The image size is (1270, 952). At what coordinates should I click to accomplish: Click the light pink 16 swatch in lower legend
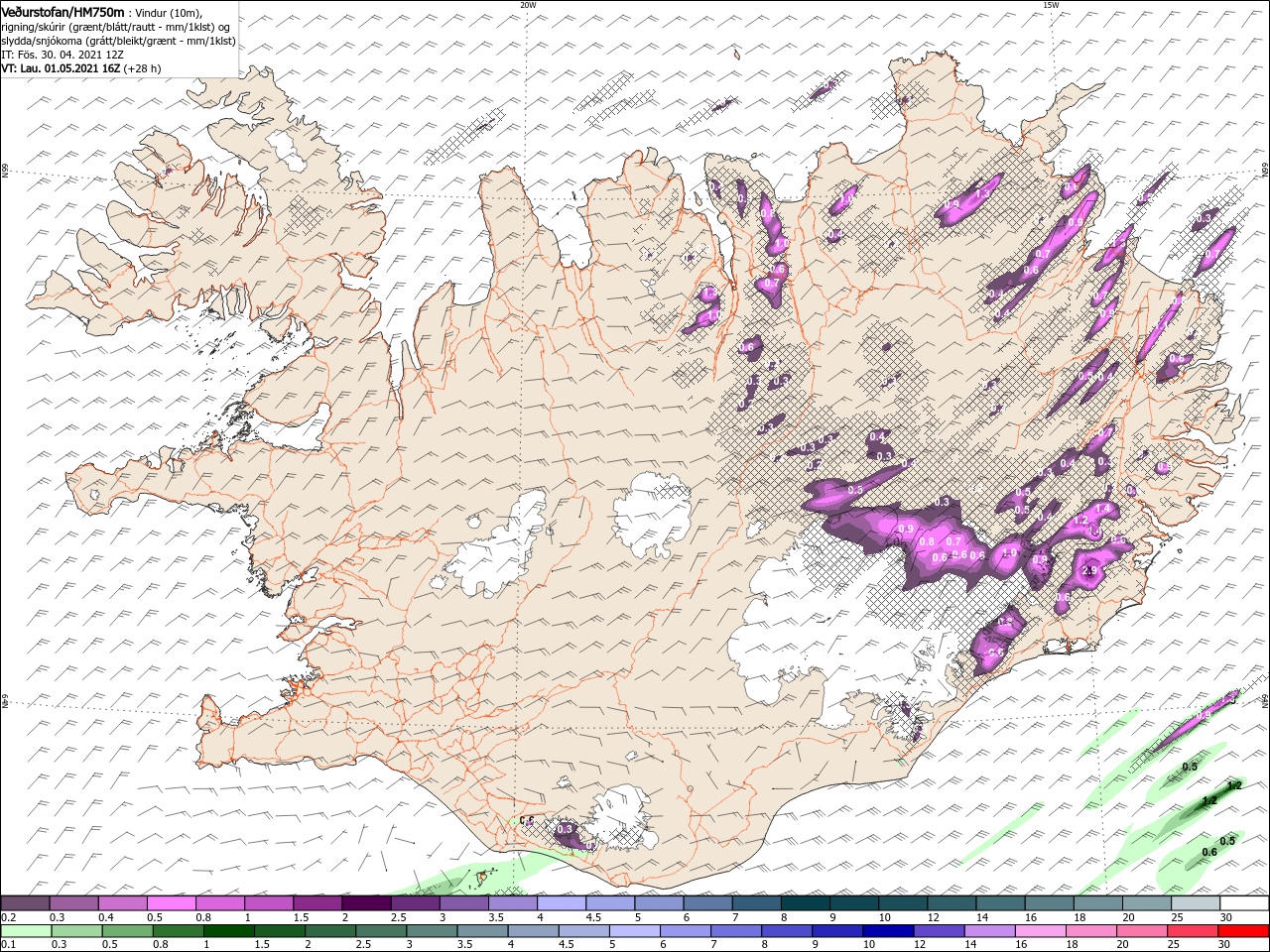1040,931
